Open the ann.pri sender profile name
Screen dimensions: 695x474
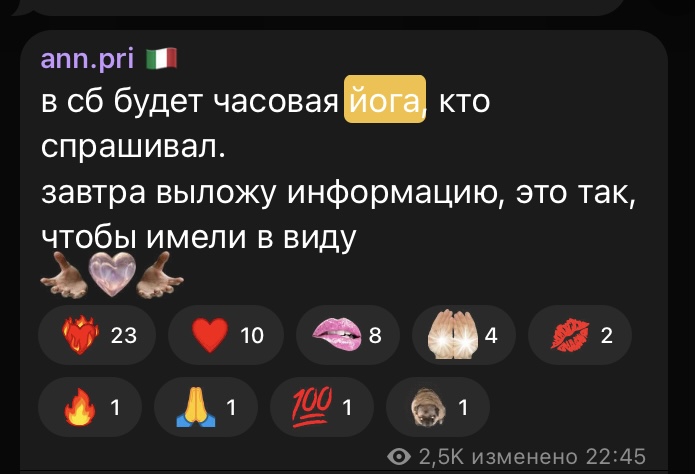click(87, 58)
